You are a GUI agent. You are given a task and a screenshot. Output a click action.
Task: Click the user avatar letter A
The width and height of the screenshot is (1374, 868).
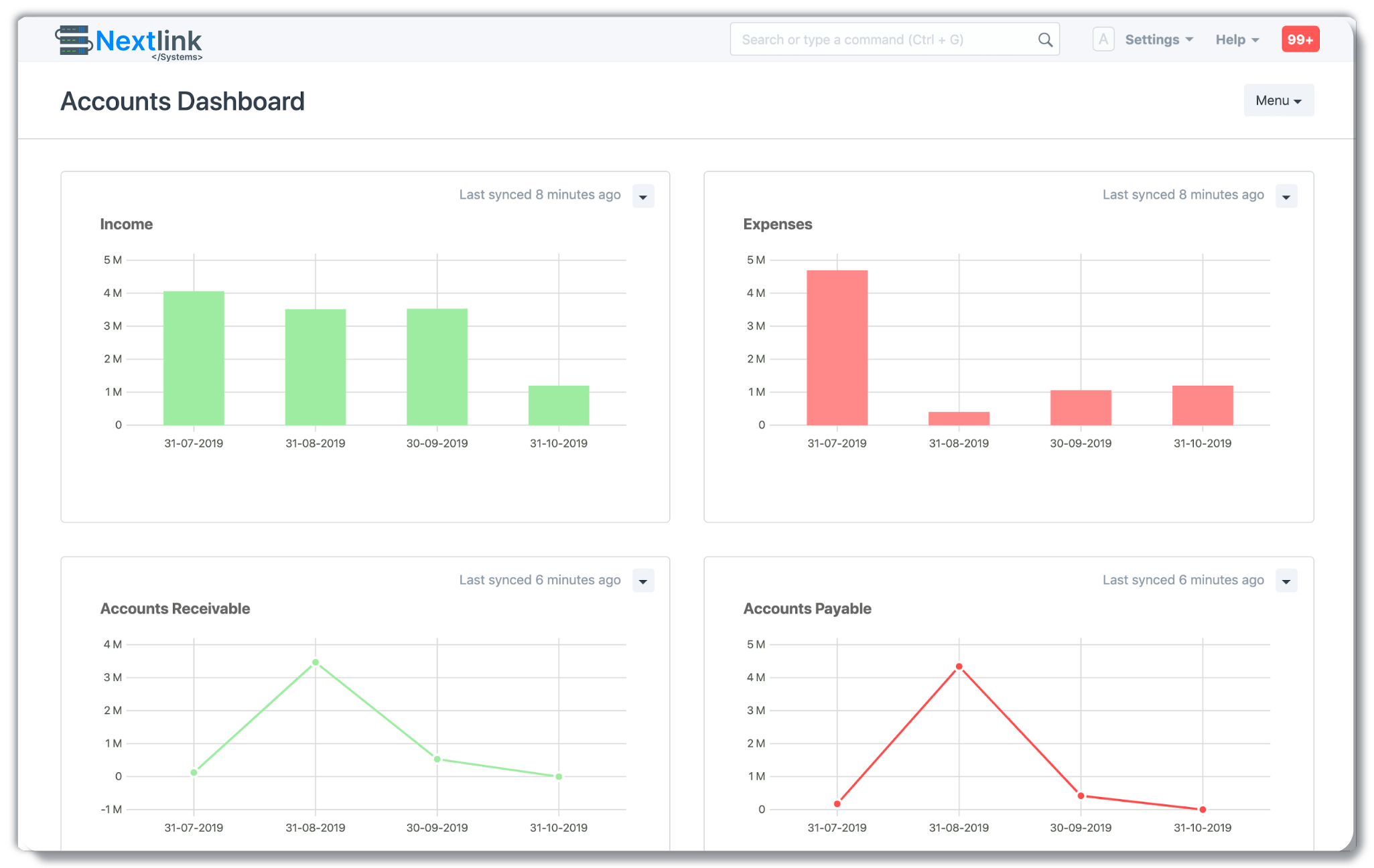1103,40
